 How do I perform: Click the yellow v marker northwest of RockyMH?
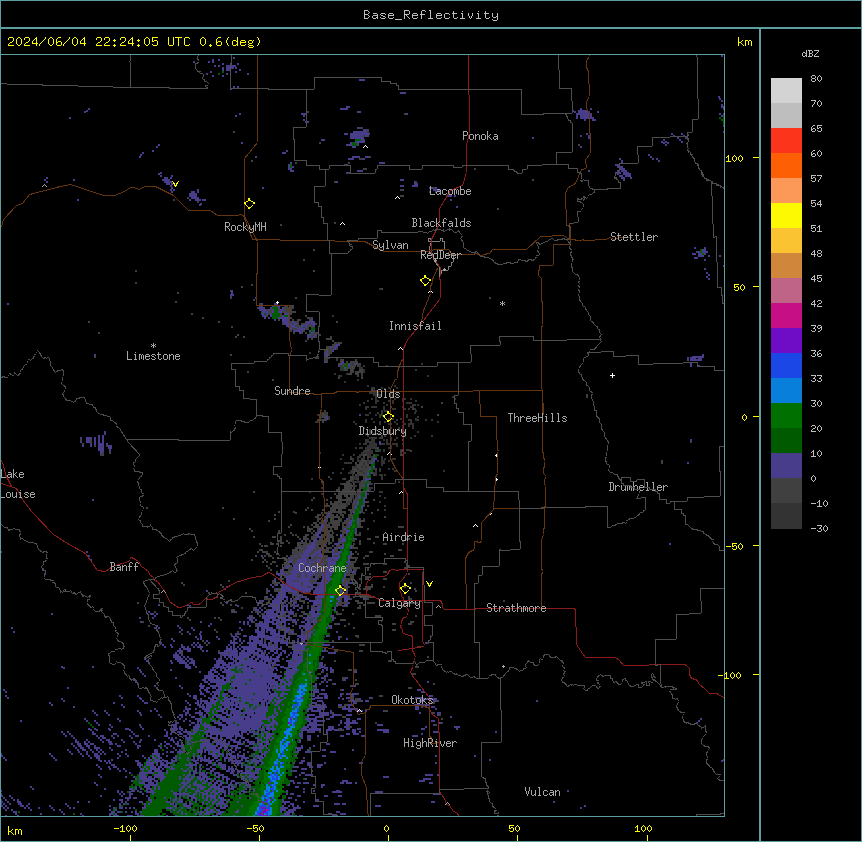175,184
